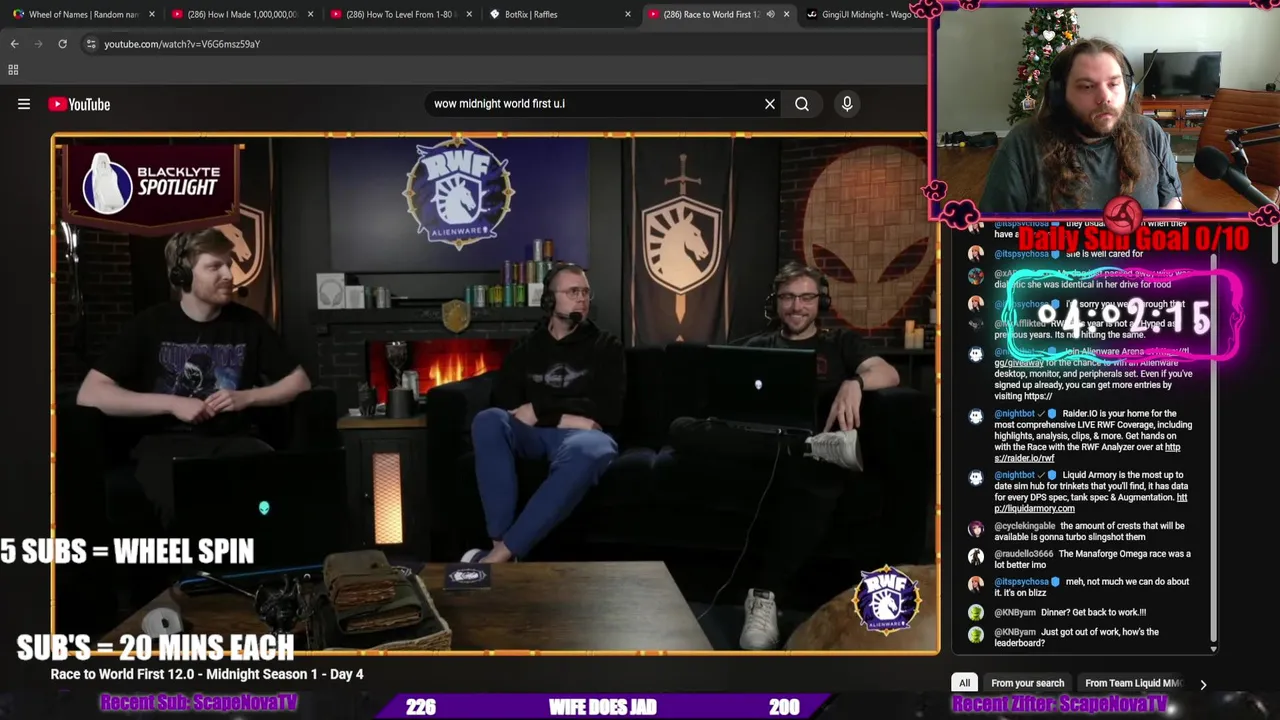Click @raudello3666's avatar in chat
Screen dimensions: 1280x720
coord(976,557)
